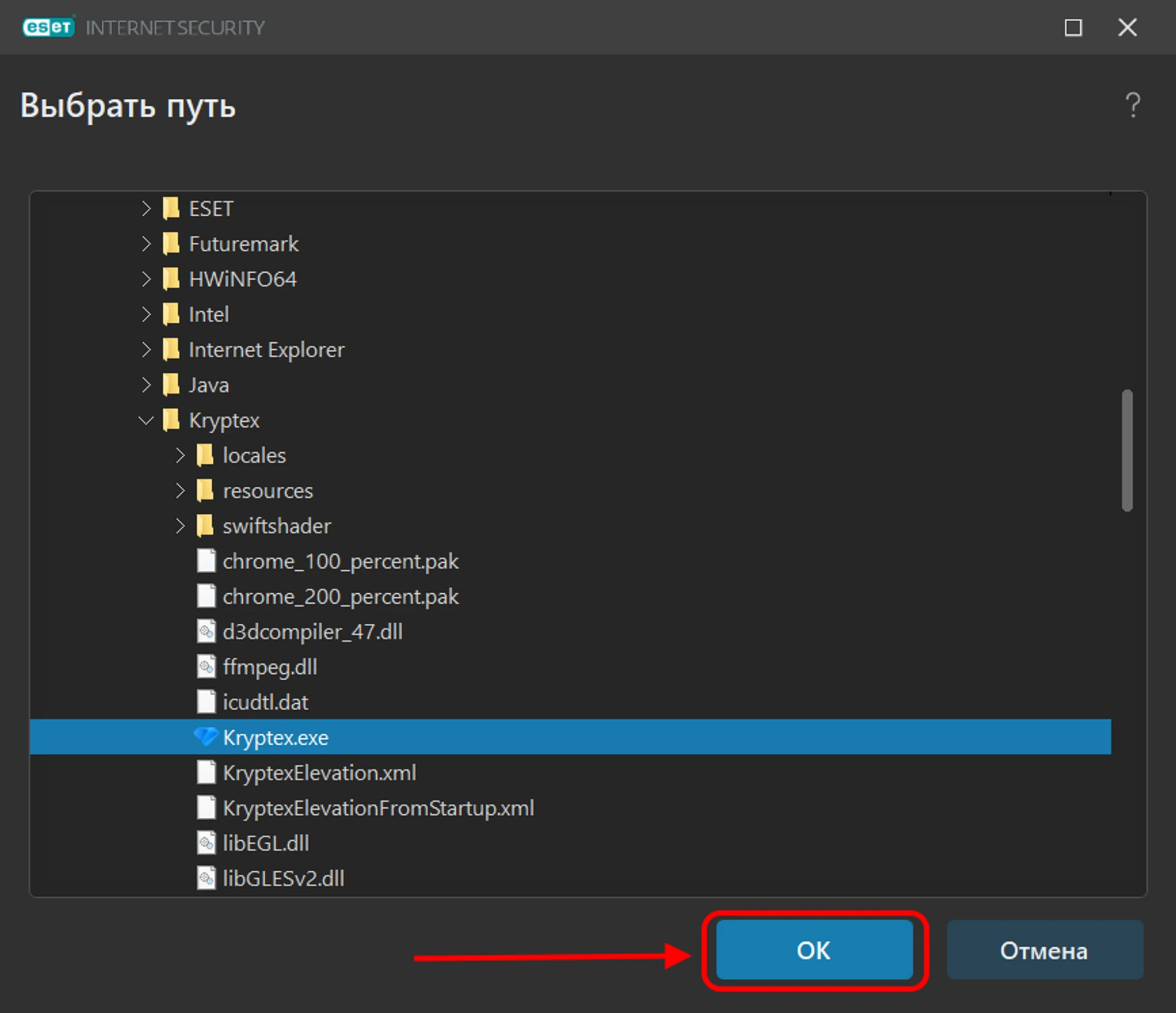Select KryptexElevation.xml in the list
Viewport: 1176px width, 1013px height.
319,773
